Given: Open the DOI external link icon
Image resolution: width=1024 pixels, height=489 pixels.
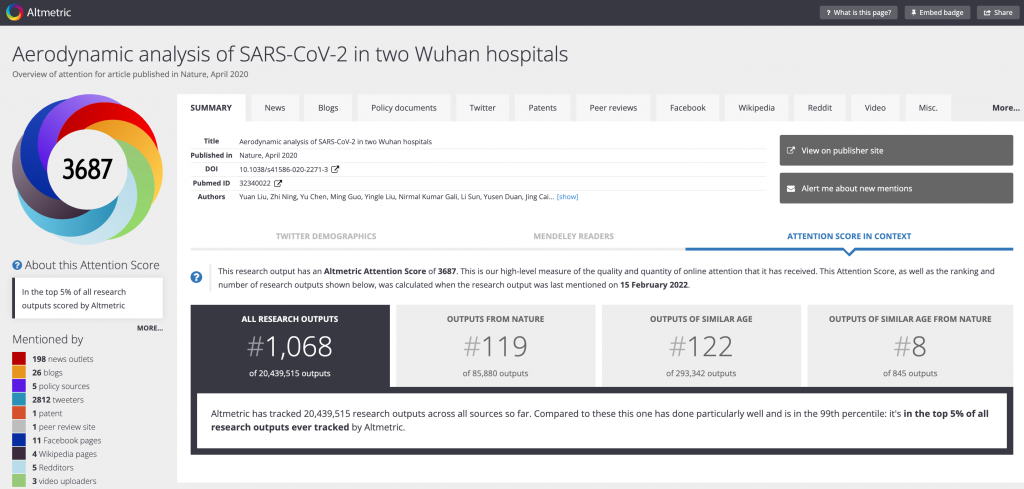Looking at the screenshot, I should tap(336, 169).
